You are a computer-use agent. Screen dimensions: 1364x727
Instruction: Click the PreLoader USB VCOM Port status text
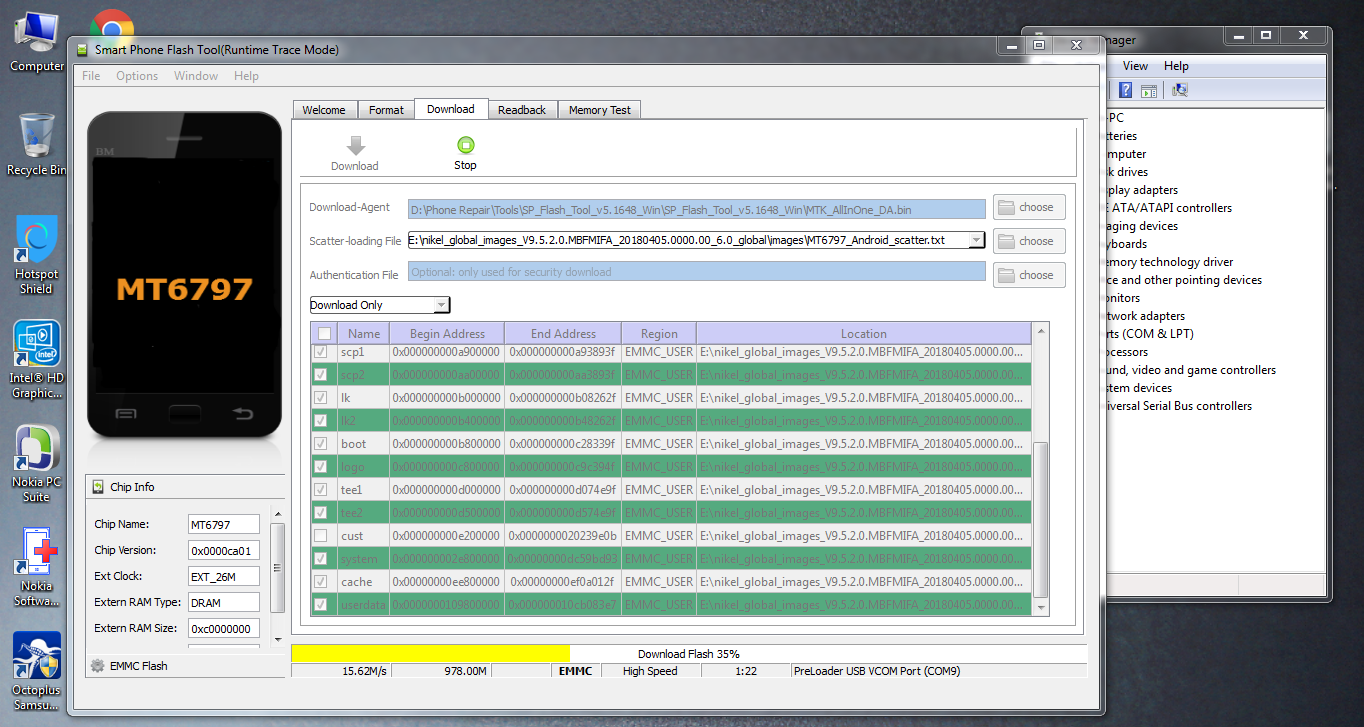click(877, 671)
